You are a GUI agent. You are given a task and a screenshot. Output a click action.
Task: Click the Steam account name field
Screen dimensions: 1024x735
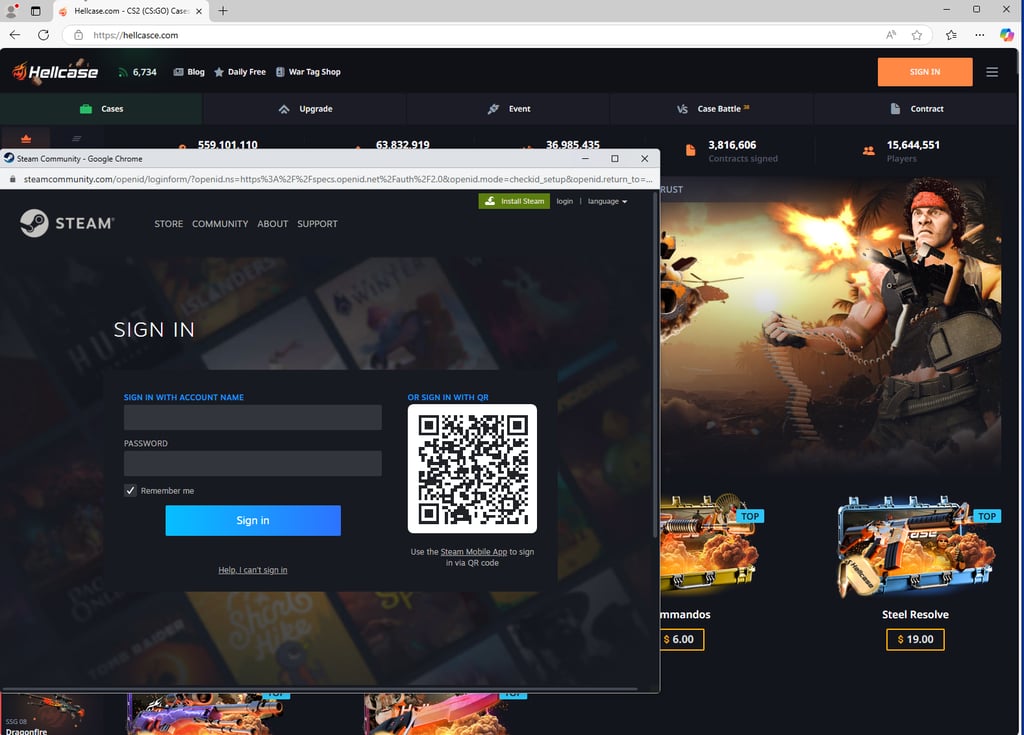[x=253, y=417]
